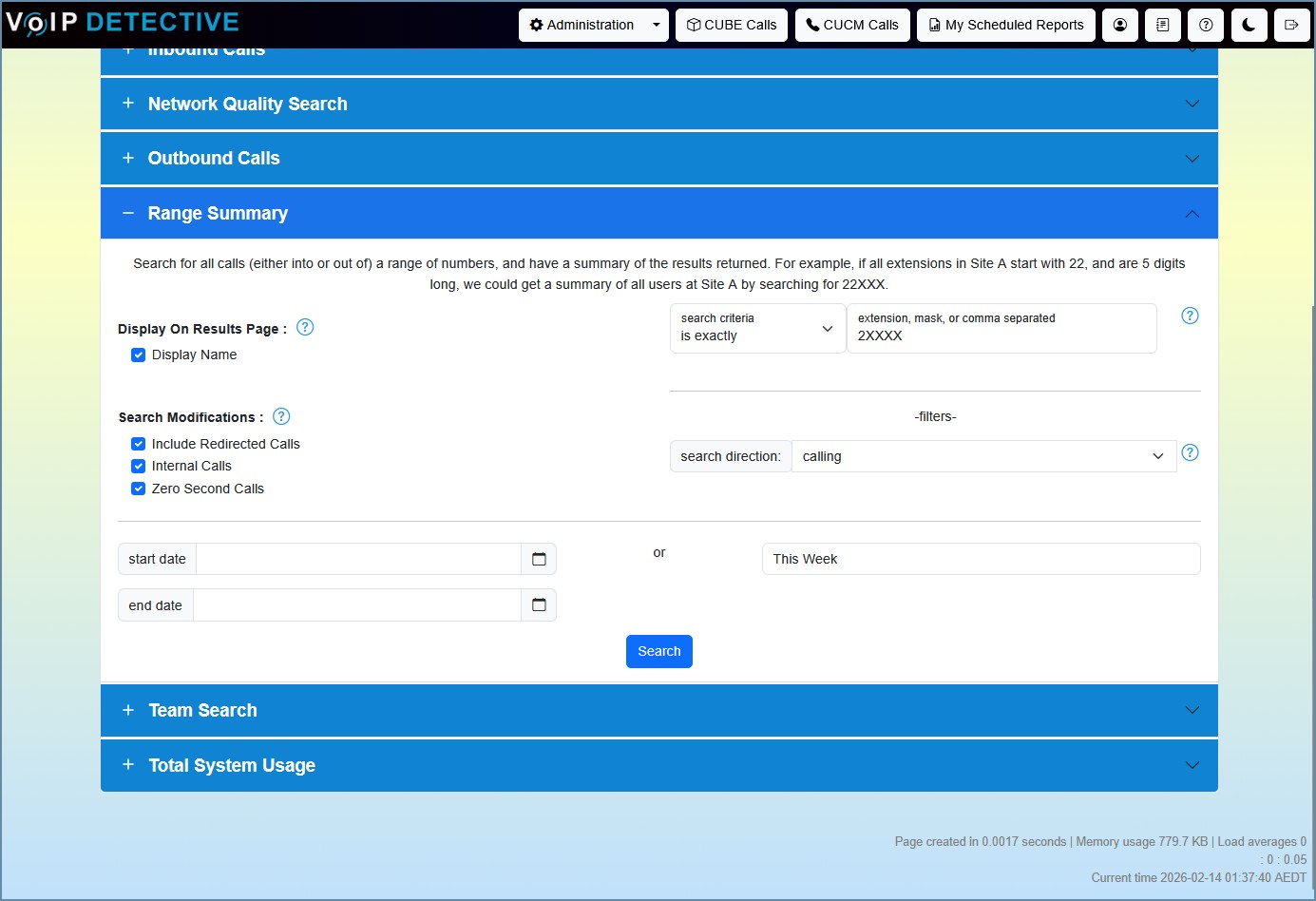Open Administration dropdown caret
The width and height of the screenshot is (1316, 901).
657,25
